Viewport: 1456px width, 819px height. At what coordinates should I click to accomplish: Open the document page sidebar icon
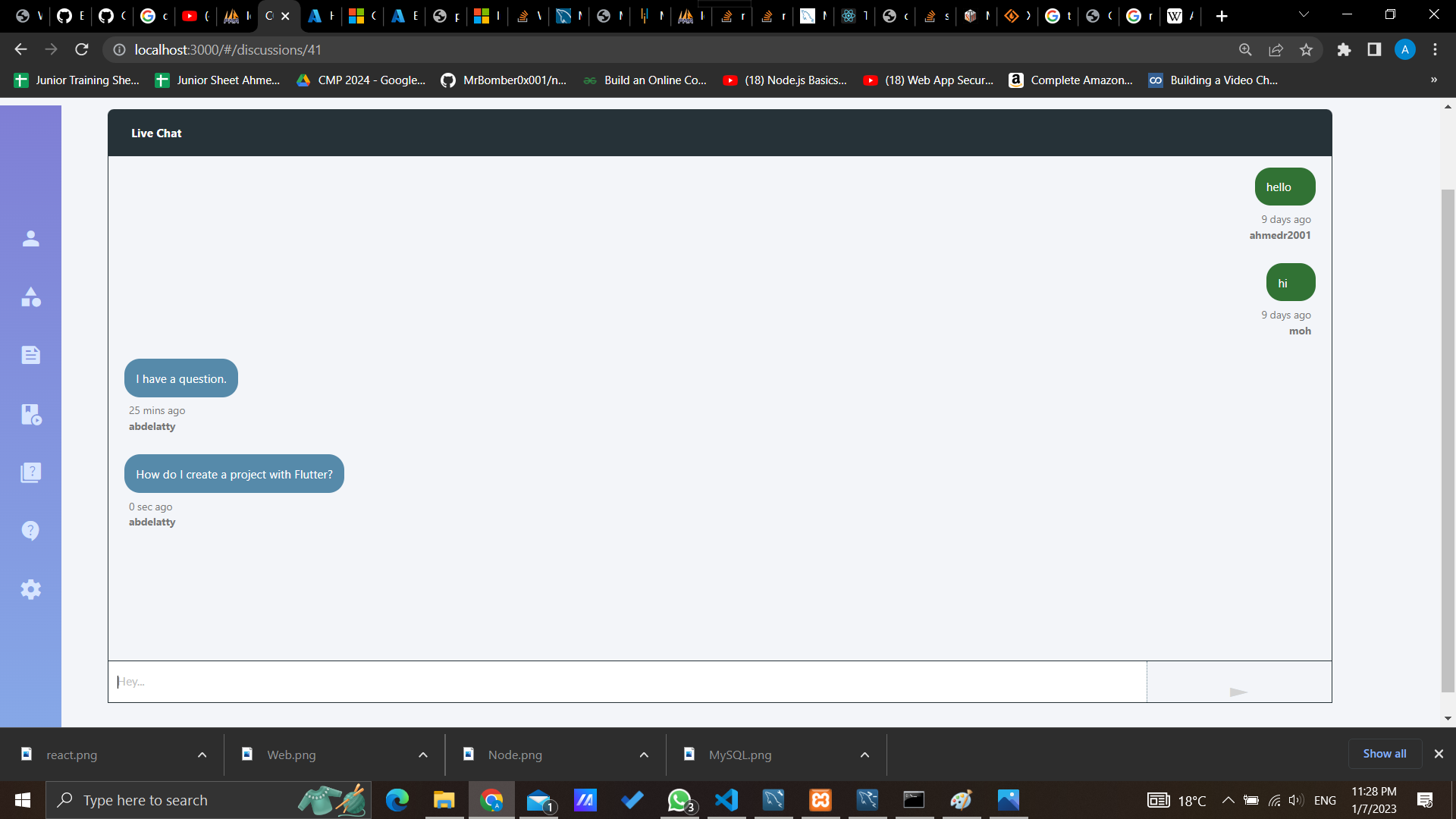(x=30, y=355)
